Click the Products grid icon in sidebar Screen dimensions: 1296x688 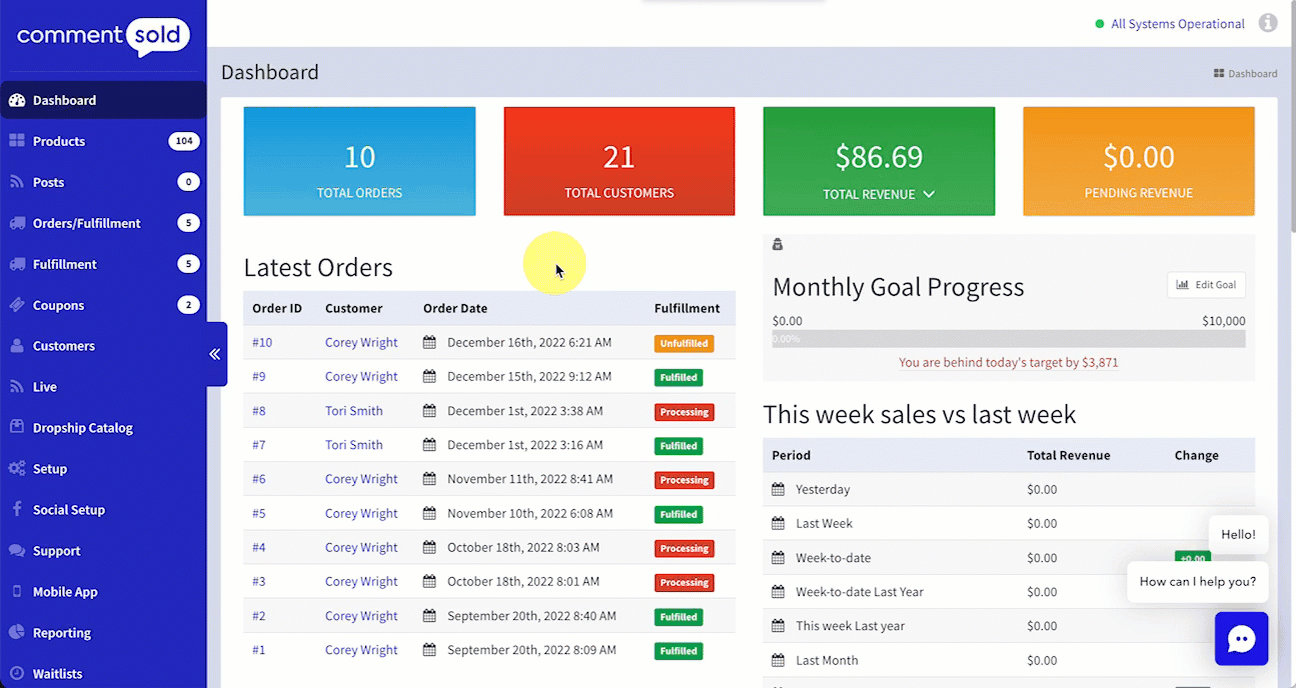click(16, 141)
